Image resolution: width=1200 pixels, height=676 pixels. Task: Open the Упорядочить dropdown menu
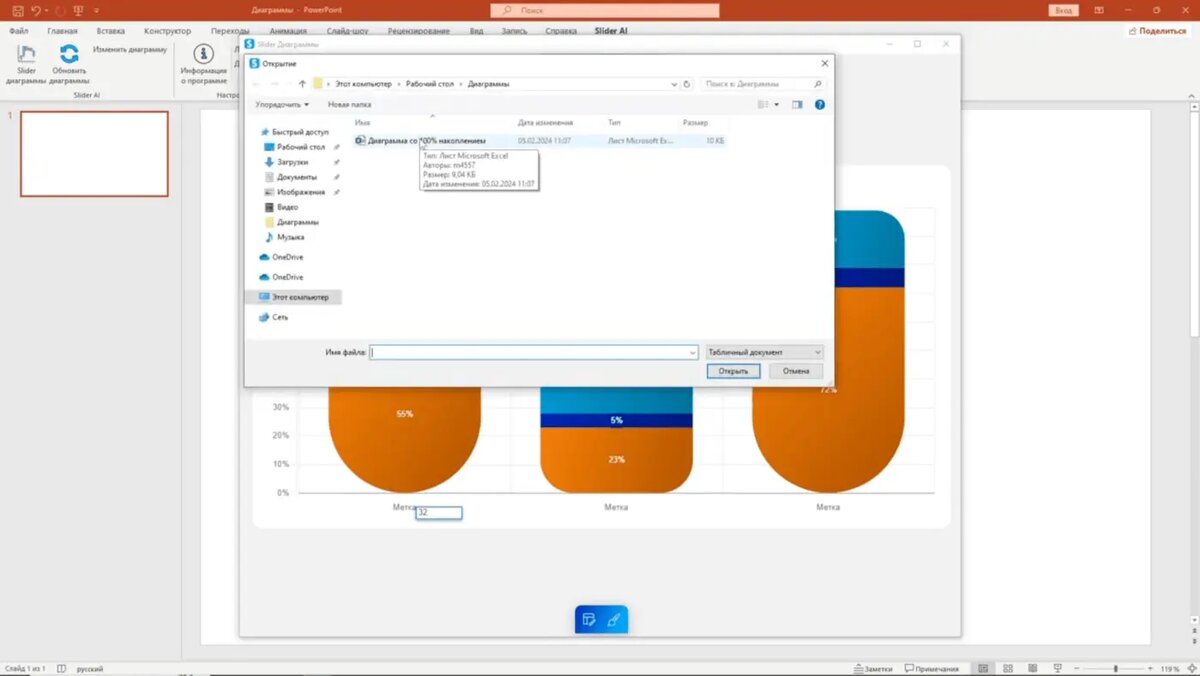click(282, 104)
